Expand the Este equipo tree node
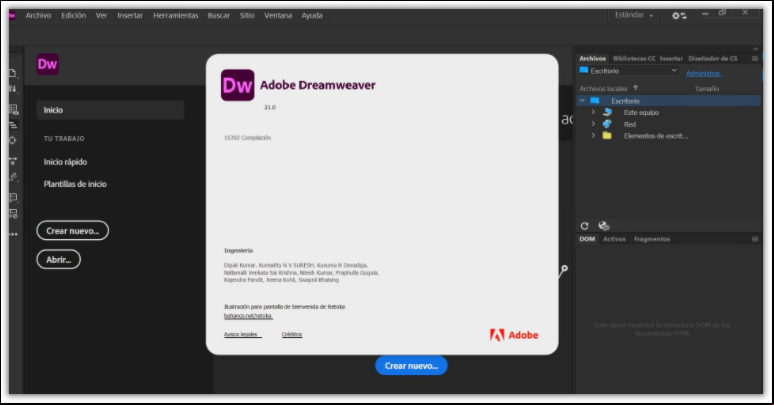This screenshot has height=405, width=774. click(593, 113)
